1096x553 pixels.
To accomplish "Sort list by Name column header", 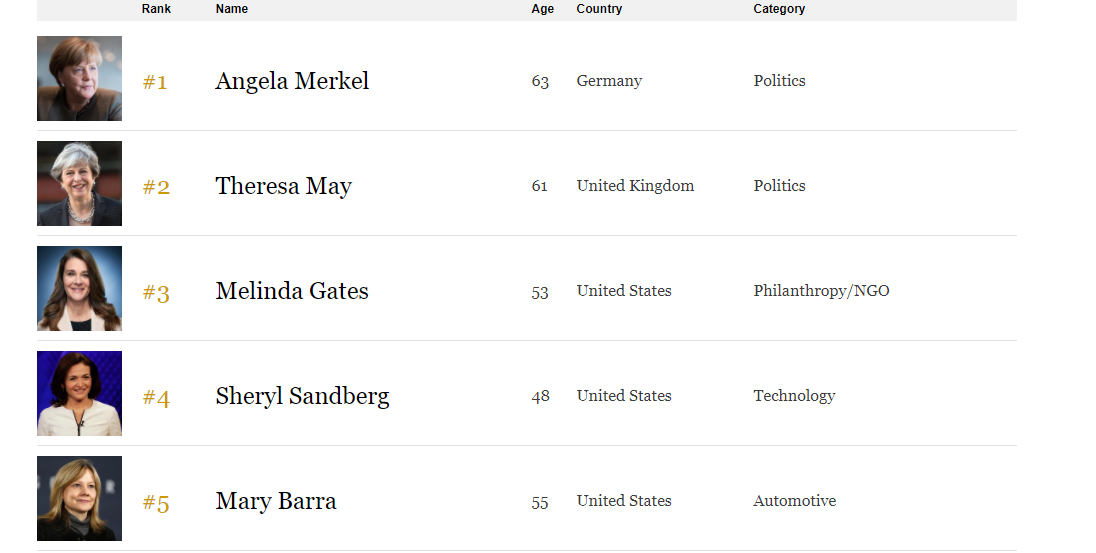I will point(232,9).
